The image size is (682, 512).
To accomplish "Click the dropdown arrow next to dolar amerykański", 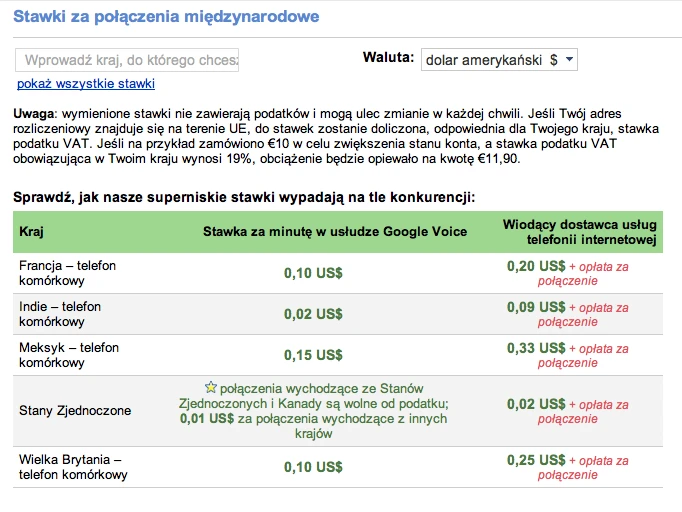I will click(569, 60).
